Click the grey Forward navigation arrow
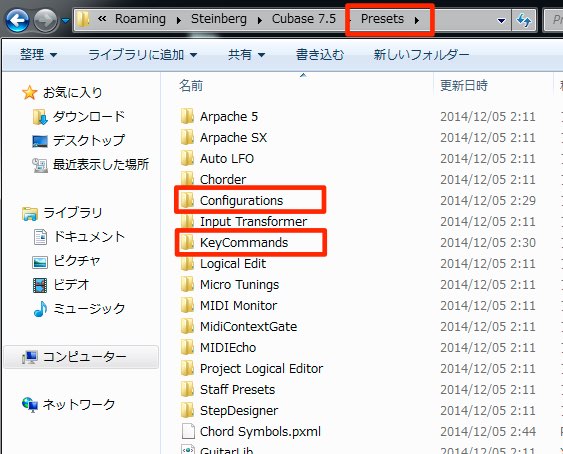The width and height of the screenshot is (563, 454). pyautogui.click(x=45, y=20)
